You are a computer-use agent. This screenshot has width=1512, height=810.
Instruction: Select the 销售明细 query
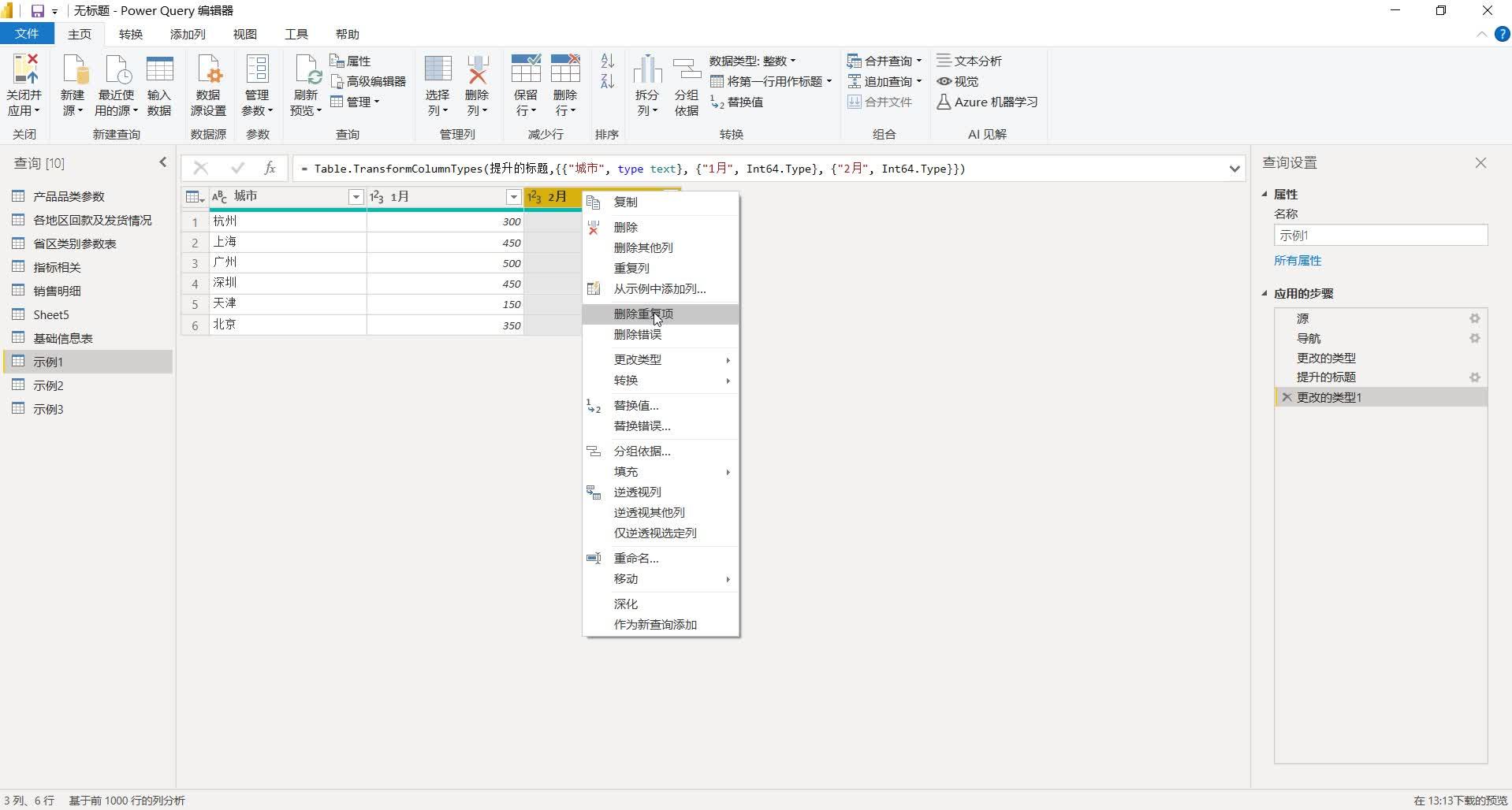(88, 291)
